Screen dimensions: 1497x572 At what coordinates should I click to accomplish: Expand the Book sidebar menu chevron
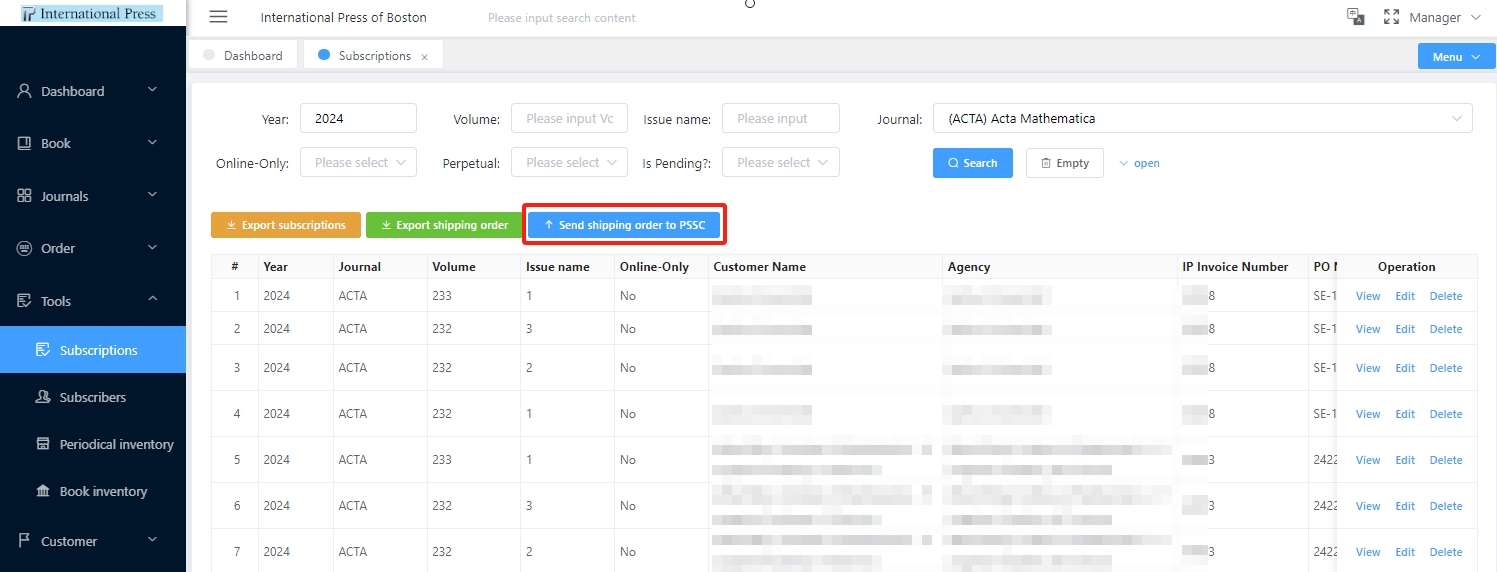[153, 142]
